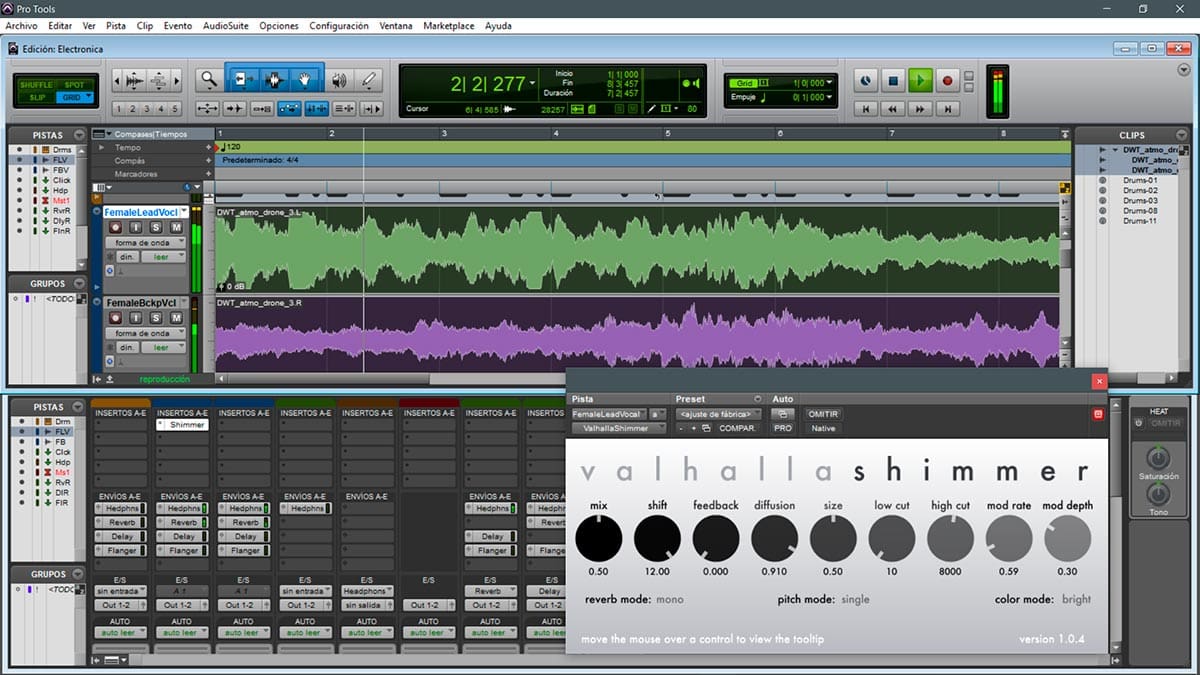
Task: Open the AudioSuite menu
Action: pos(225,26)
